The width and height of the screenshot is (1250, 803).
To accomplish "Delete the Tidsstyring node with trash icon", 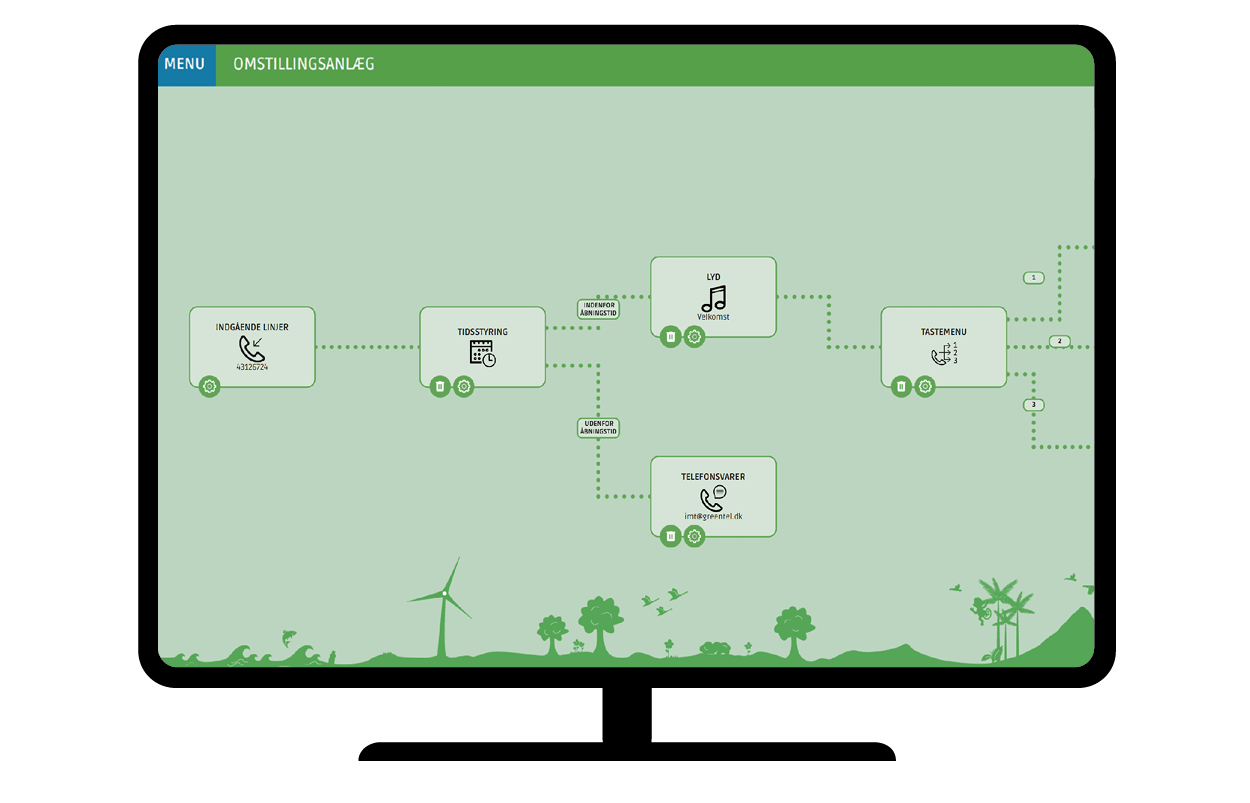I will tap(440, 386).
